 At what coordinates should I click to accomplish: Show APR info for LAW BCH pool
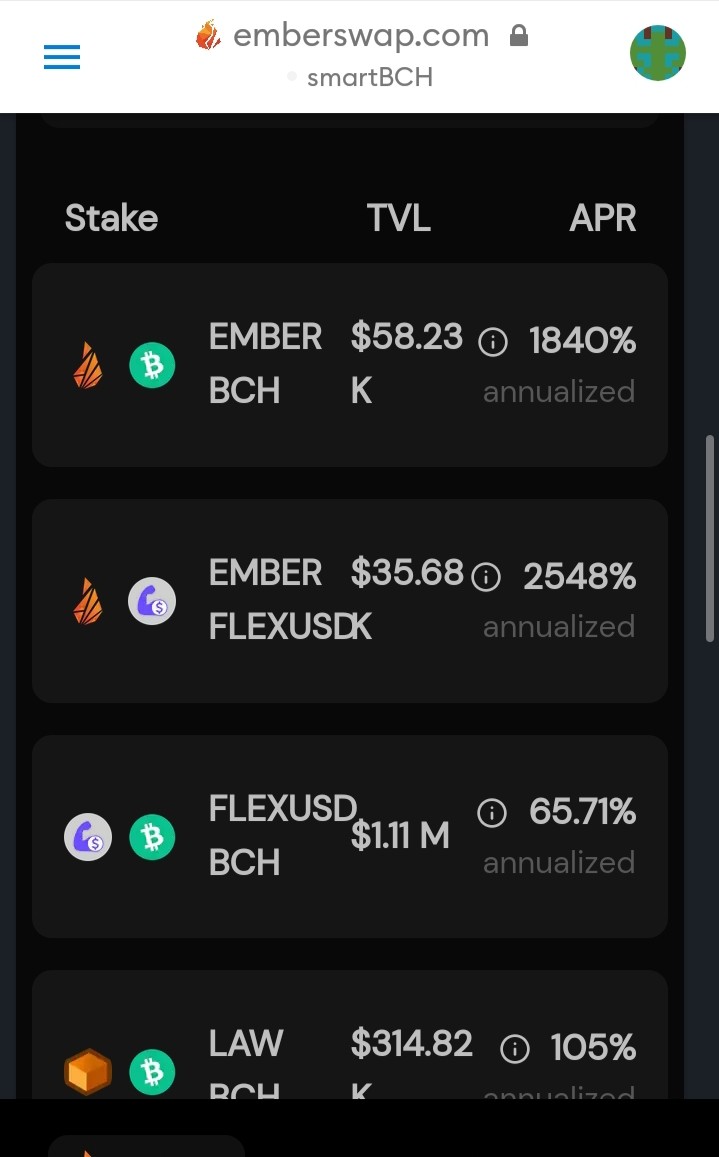(x=515, y=1049)
